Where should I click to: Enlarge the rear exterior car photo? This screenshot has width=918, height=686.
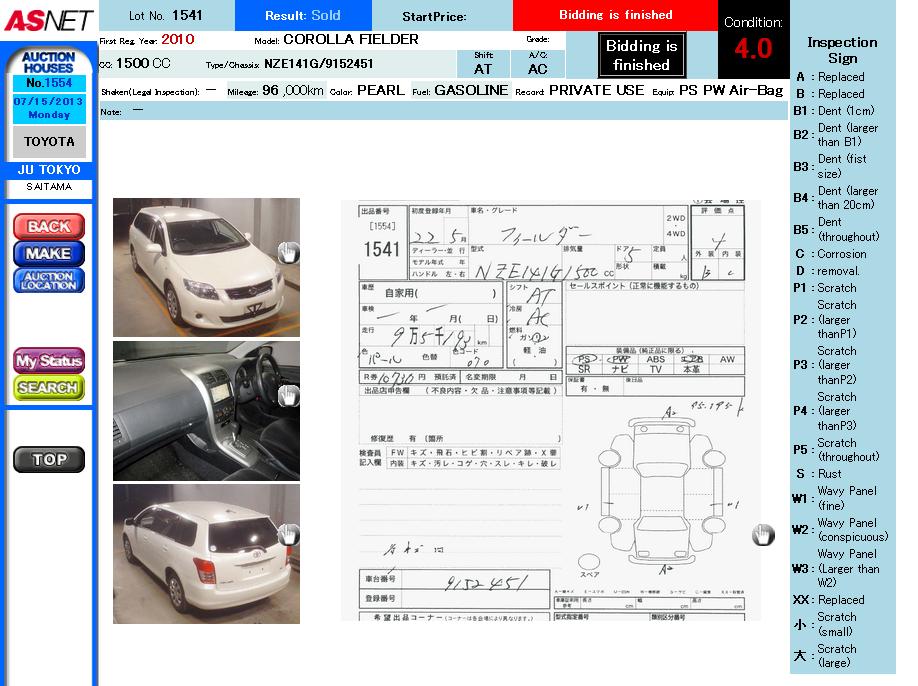coord(200,554)
